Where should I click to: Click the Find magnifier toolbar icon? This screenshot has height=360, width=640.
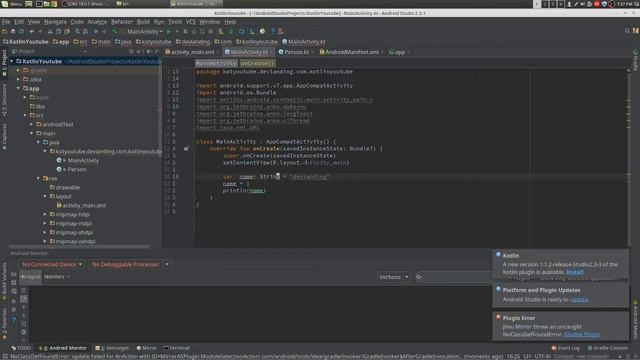click(x=77, y=31)
